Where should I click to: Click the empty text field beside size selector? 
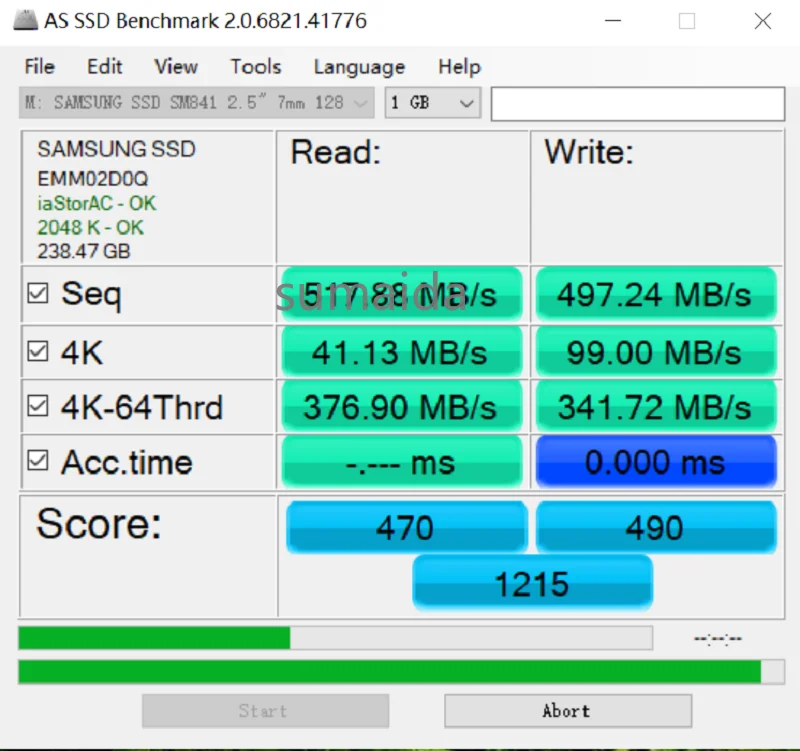638,104
